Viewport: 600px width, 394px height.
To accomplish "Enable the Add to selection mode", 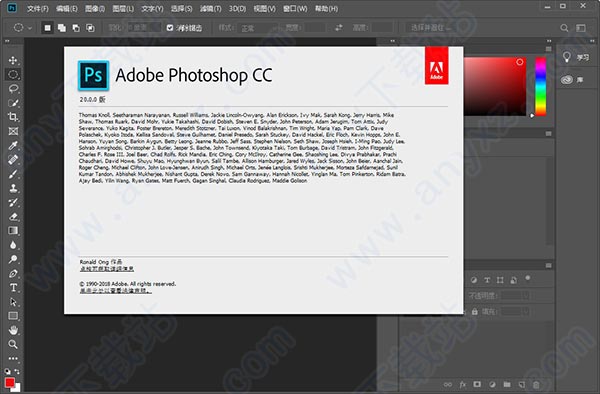I will [x=62, y=28].
